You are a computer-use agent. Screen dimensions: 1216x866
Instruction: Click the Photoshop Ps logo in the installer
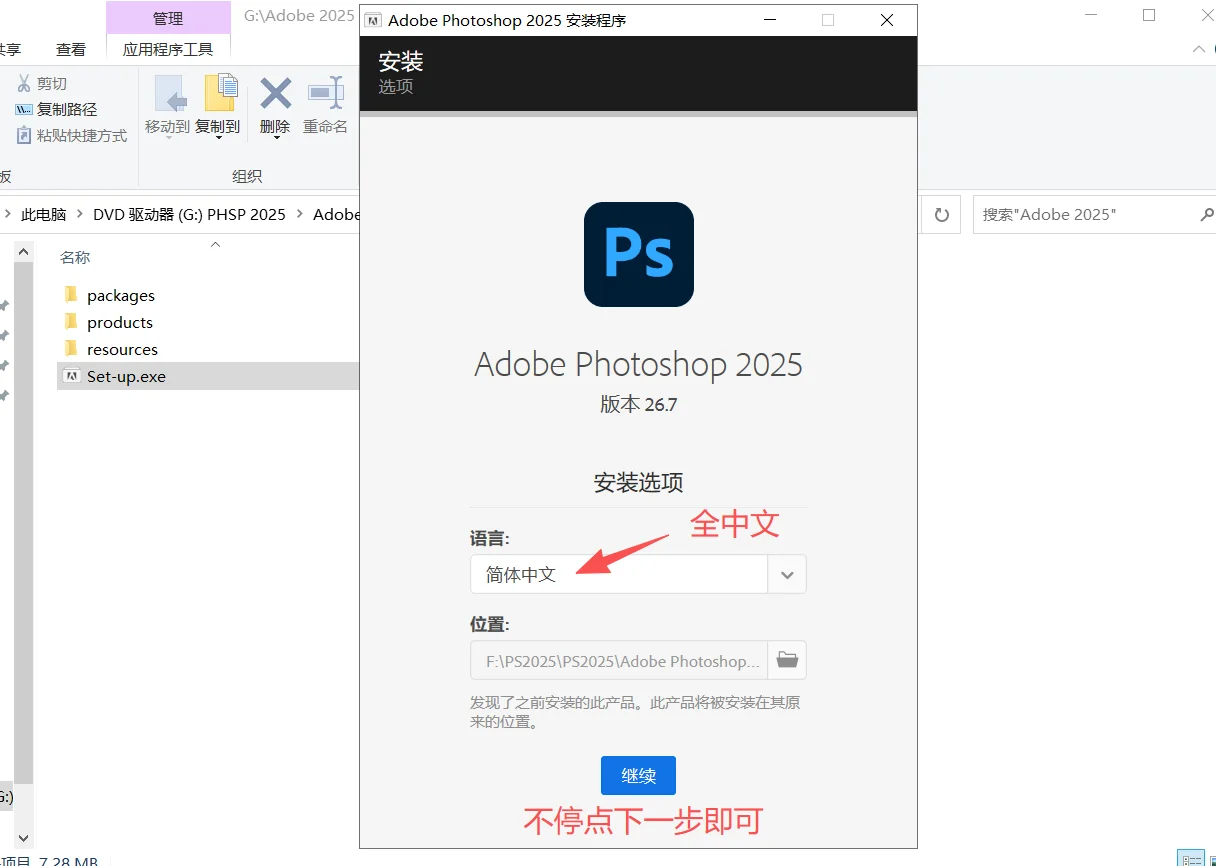(x=638, y=254)
